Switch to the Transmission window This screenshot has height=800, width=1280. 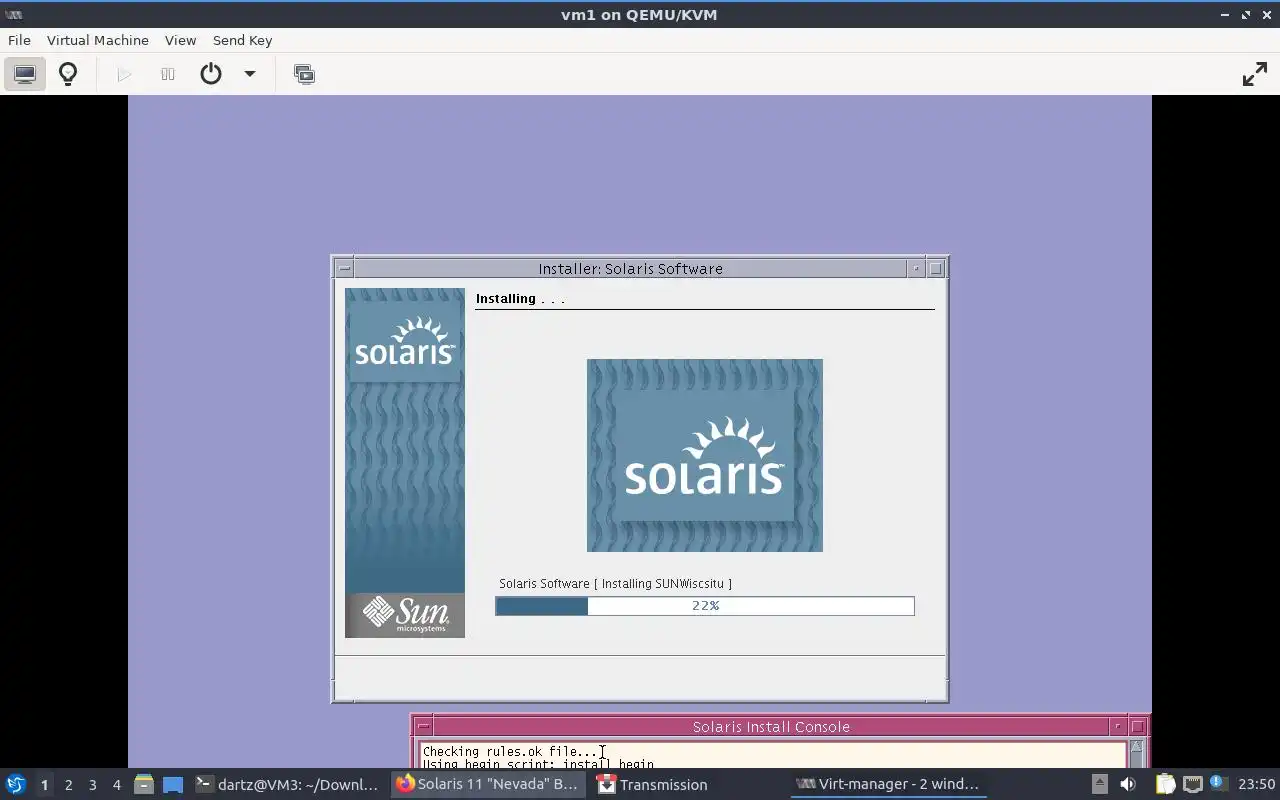[688, 784]
